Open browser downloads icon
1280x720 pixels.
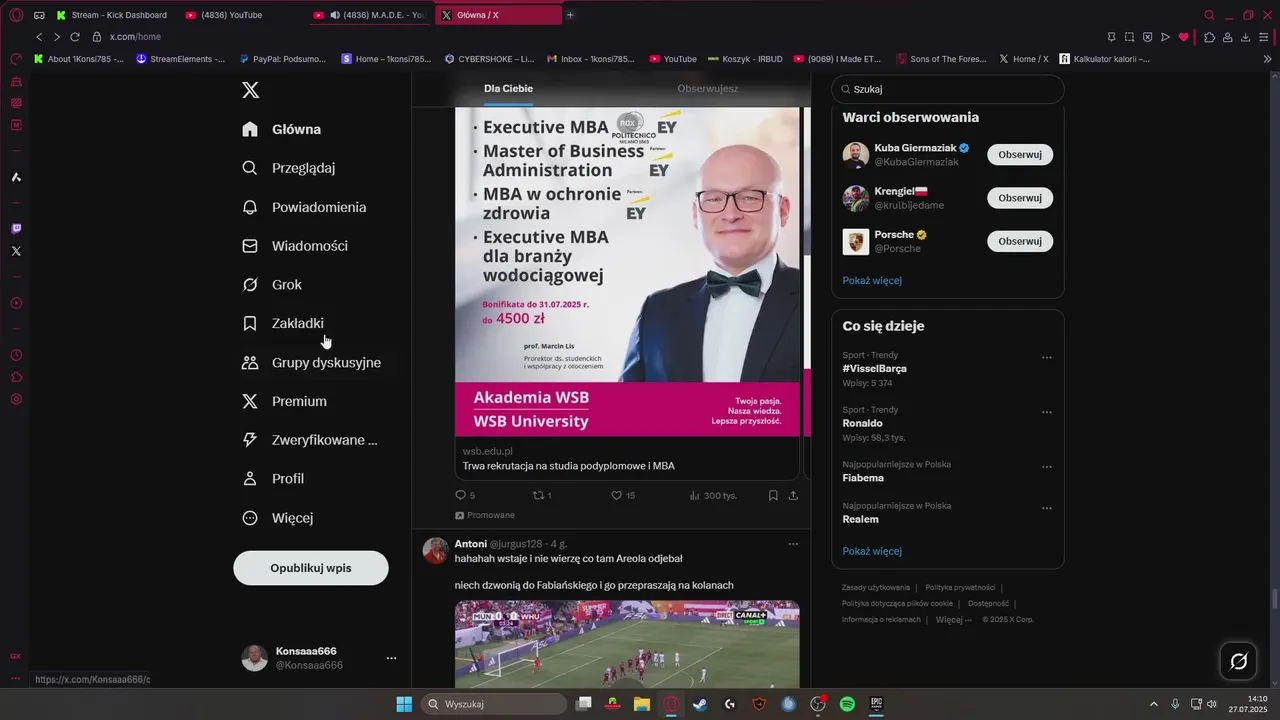click(x=1246, y=37)
